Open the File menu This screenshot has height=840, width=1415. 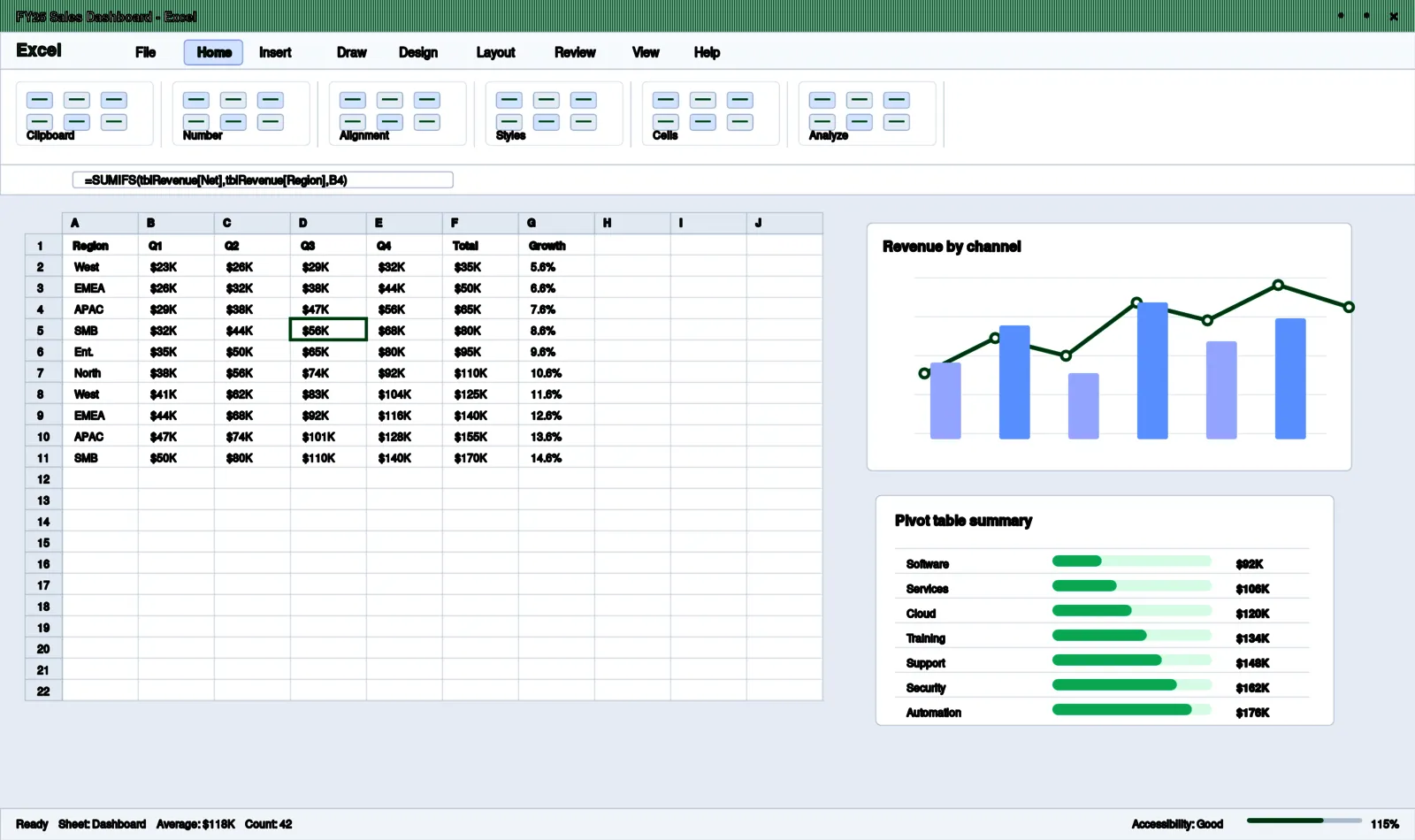[x=146, y=52]
